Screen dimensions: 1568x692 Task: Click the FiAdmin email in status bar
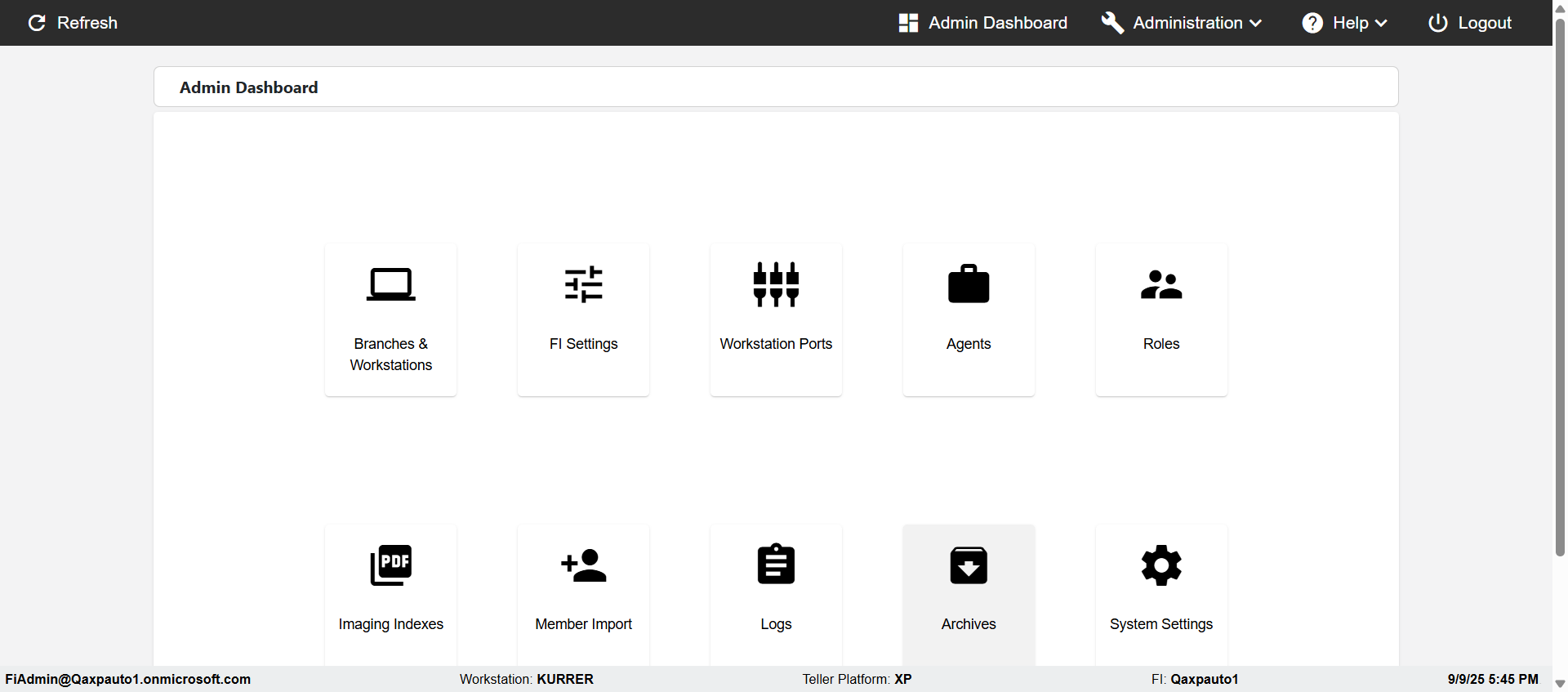[128, 679]
